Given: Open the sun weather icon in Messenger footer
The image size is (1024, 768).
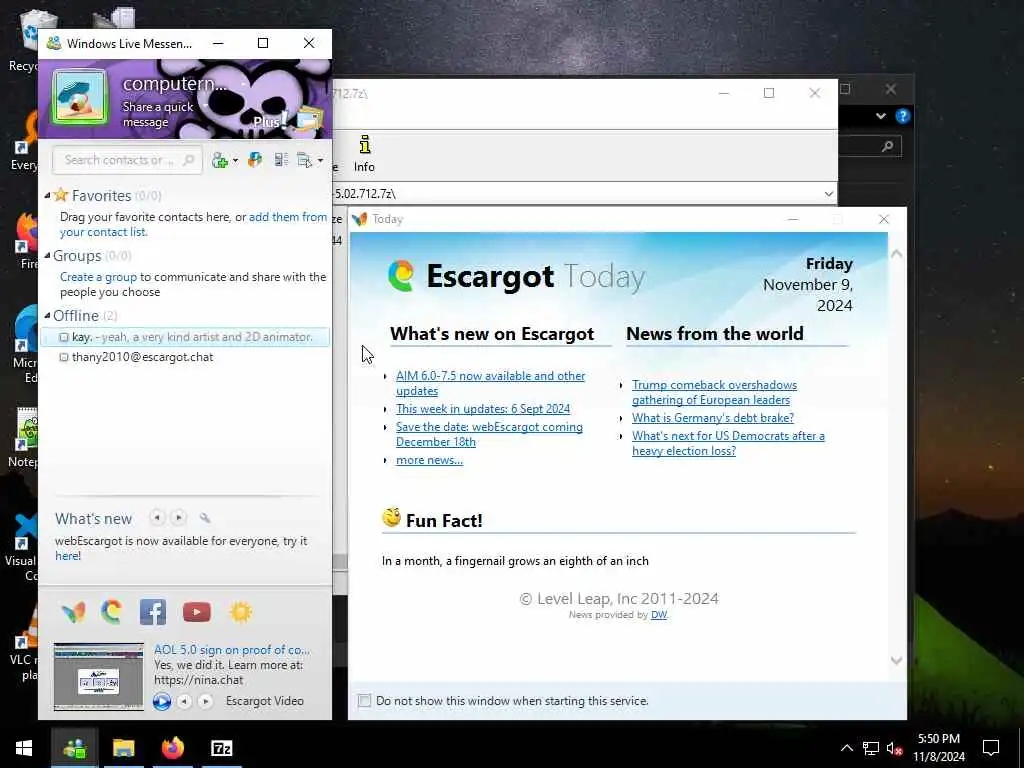Looking at the screenshot, I should point(240,612).
